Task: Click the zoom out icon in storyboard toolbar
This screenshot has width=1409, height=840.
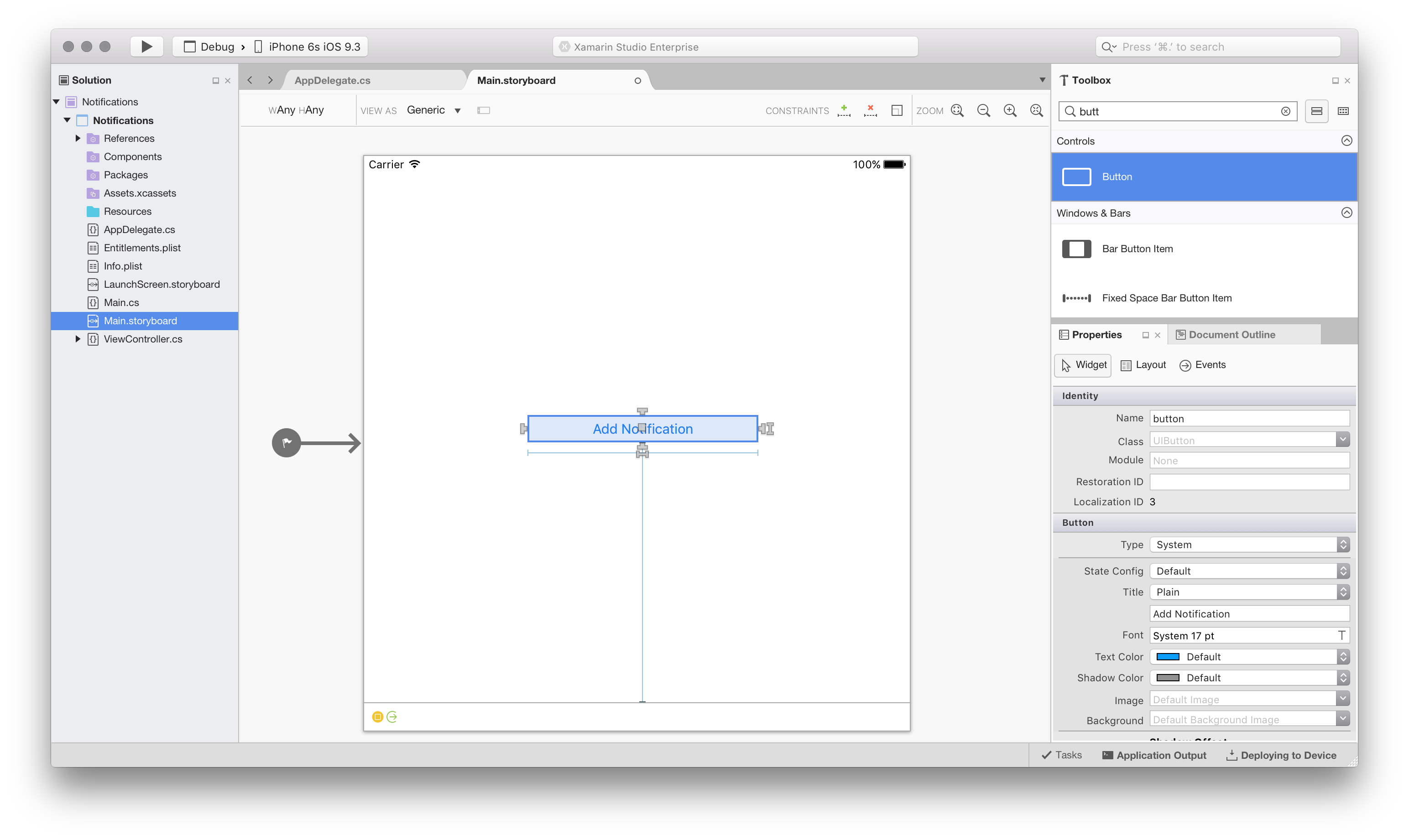Action: (984, 109)
